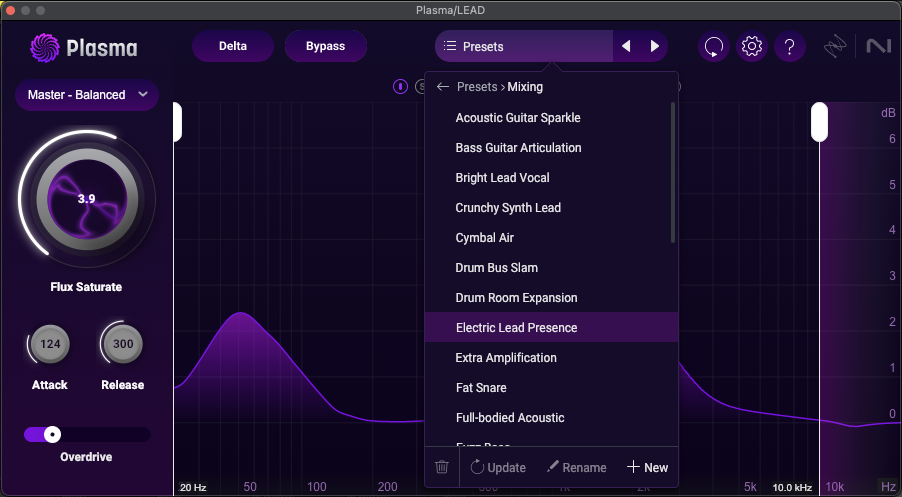The height and width of the screenshot is (497, 902).
Task: Click the back arrow in preset browser
Action: click(442, 87)
